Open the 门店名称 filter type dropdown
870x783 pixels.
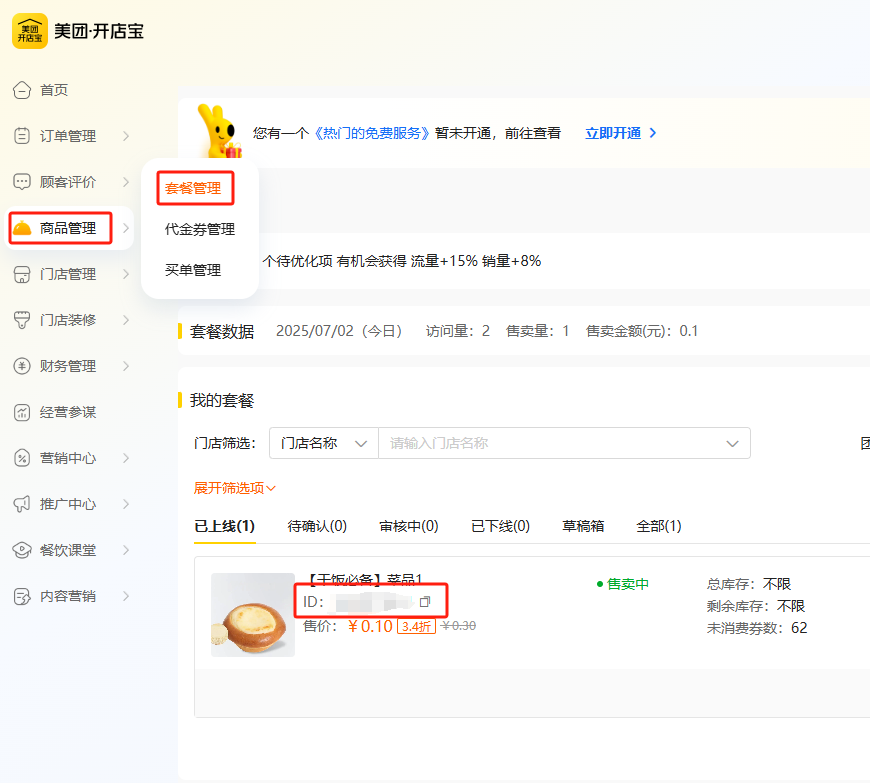tap(324, 443)
